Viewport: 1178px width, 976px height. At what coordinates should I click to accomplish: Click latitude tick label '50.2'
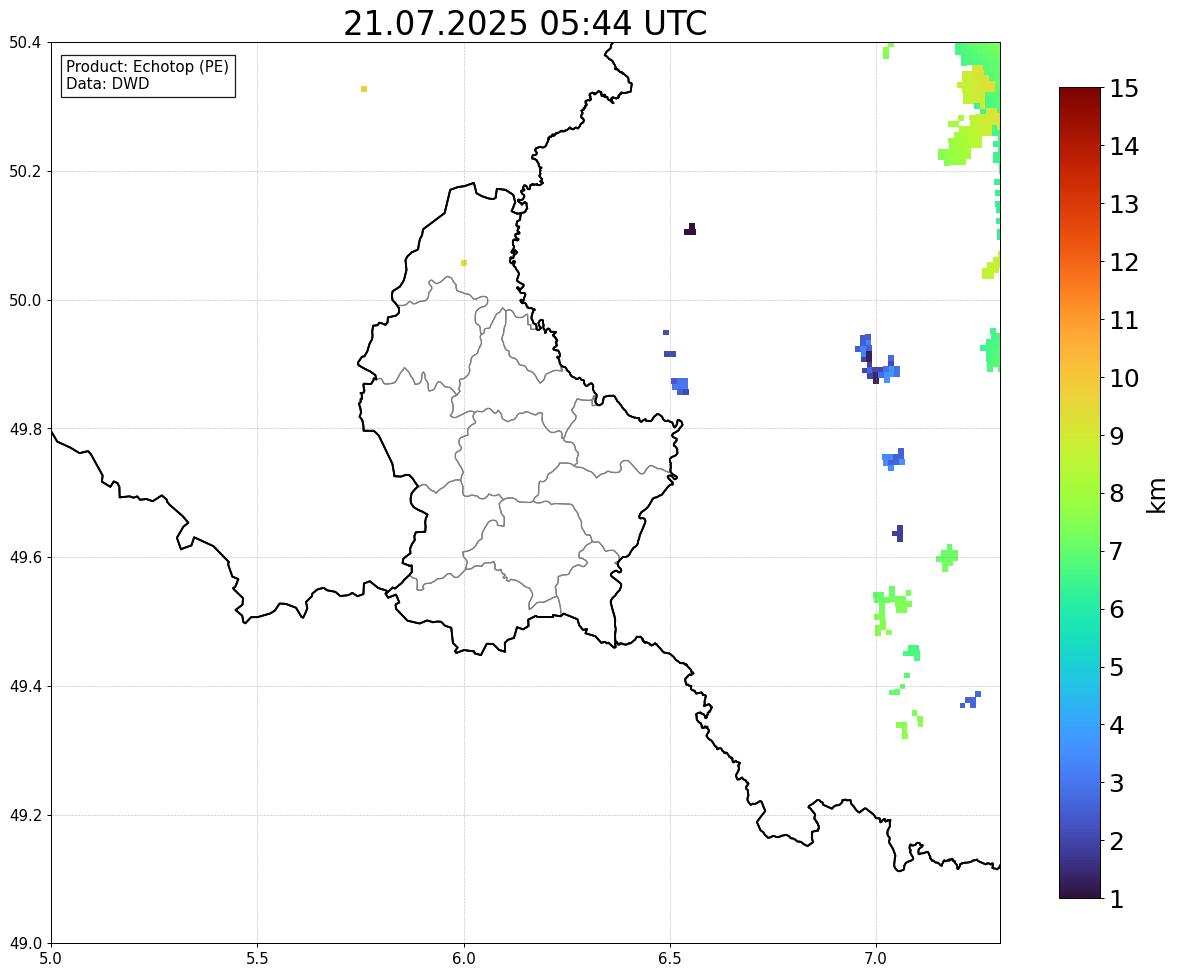(x=24, y=171)
